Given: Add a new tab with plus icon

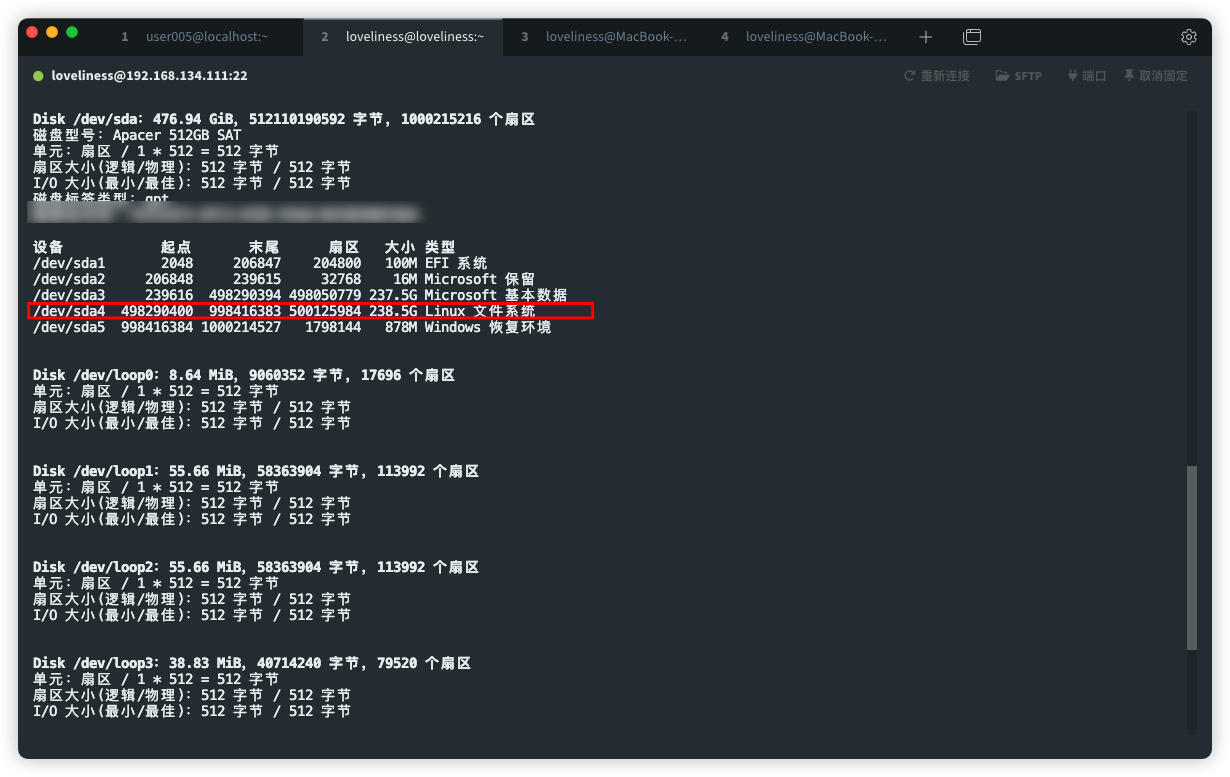Looking at the screenshot, I should point(925,37).
